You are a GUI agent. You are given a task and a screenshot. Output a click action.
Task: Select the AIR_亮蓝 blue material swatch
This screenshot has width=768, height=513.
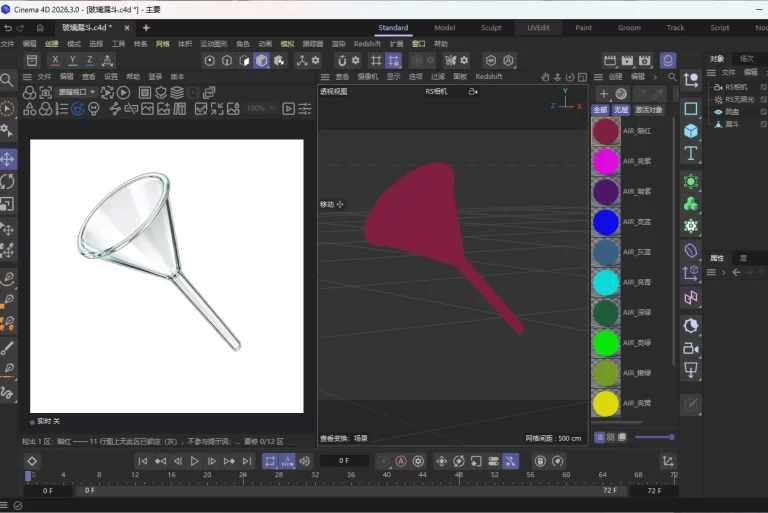click(606, 222)
